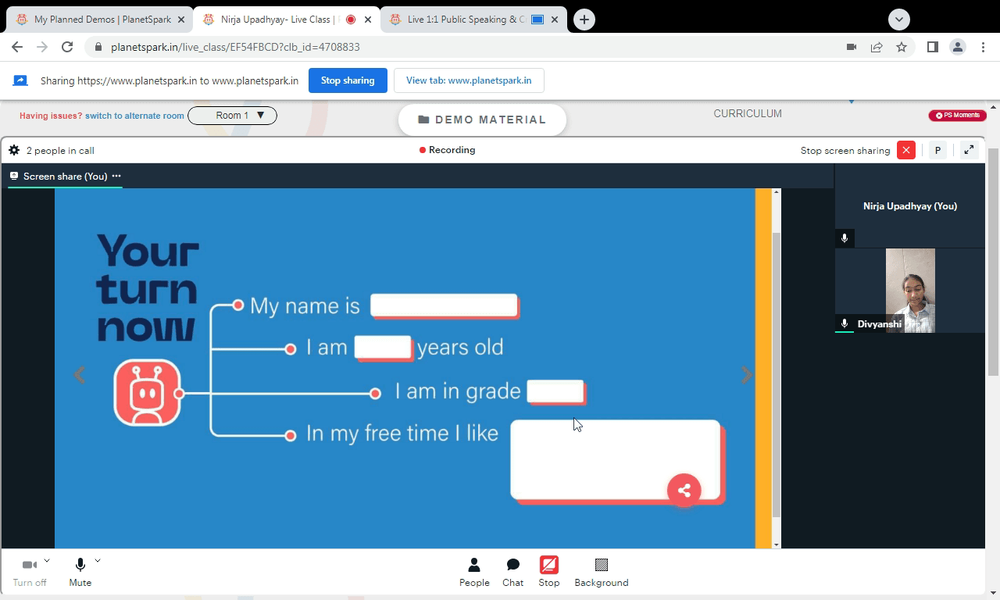The width and height of the screenshot is (1000, 600).
Task: Click the PS Moments badge
Action: (x=957, y=115)
